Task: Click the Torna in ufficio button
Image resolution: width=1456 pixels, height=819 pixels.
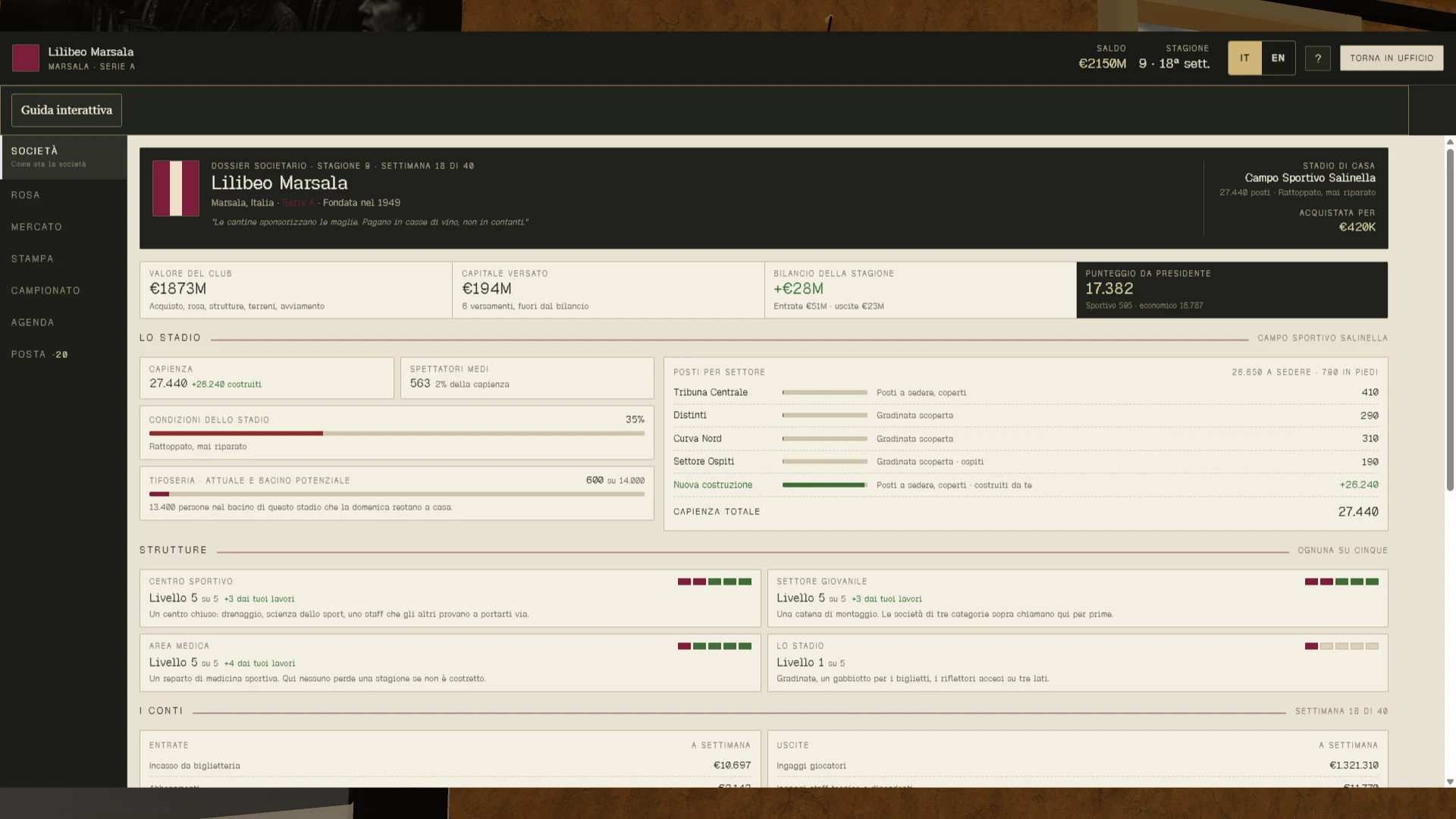Action: [1392, 58]
